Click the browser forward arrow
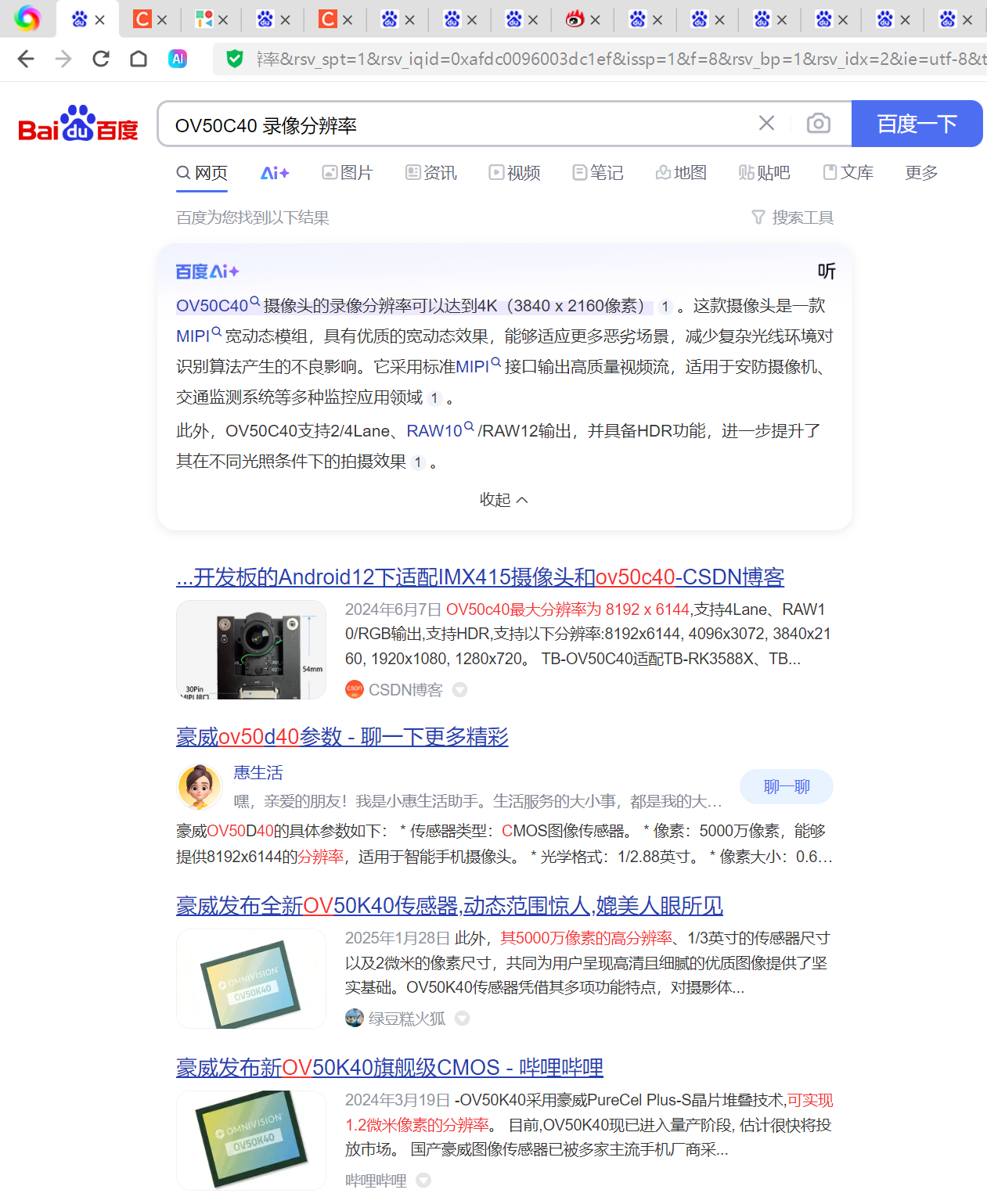987x1204 pixels. pyautogui.click(x=63, y=59)
